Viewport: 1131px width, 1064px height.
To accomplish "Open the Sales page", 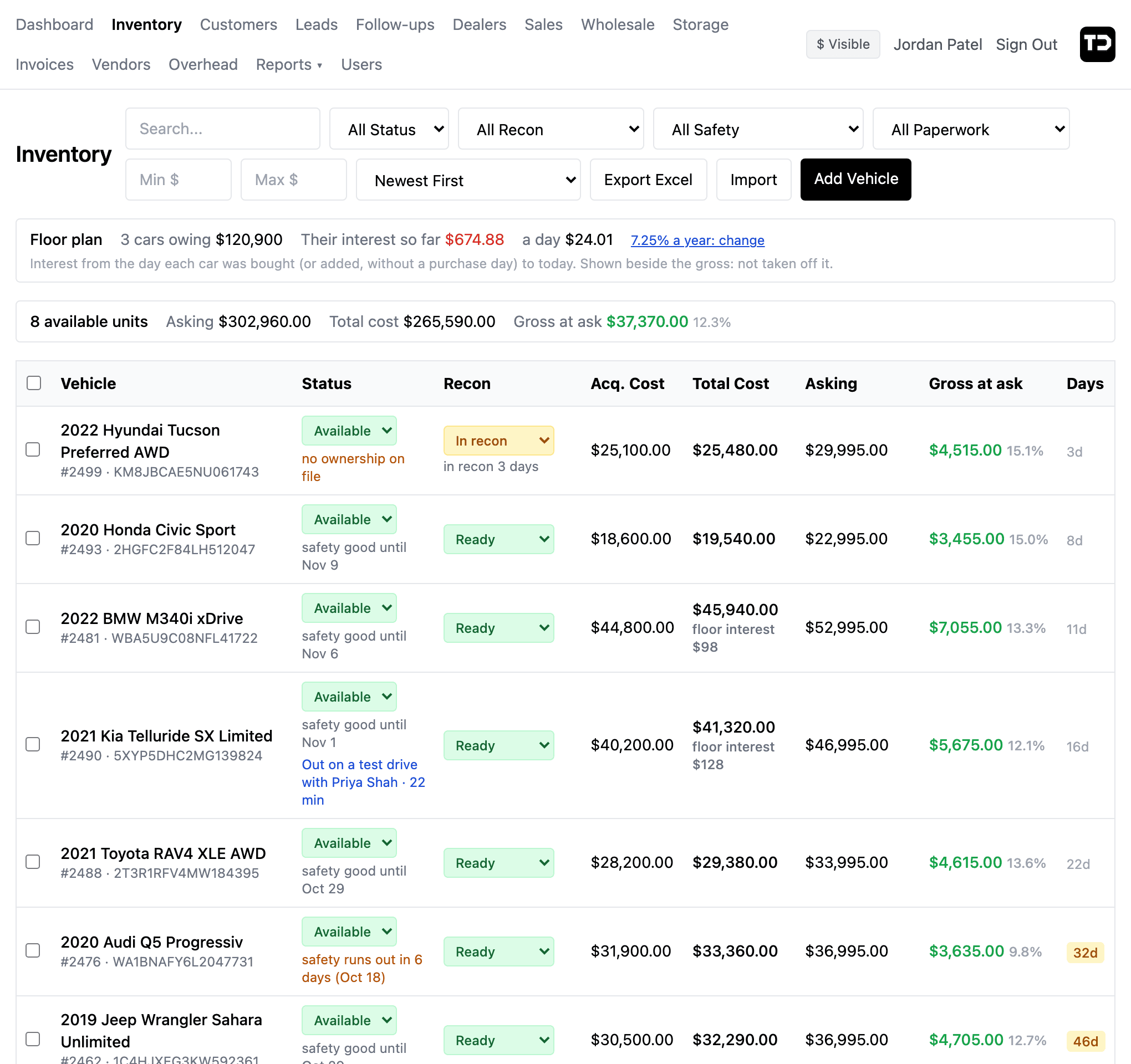I will 543,24.
